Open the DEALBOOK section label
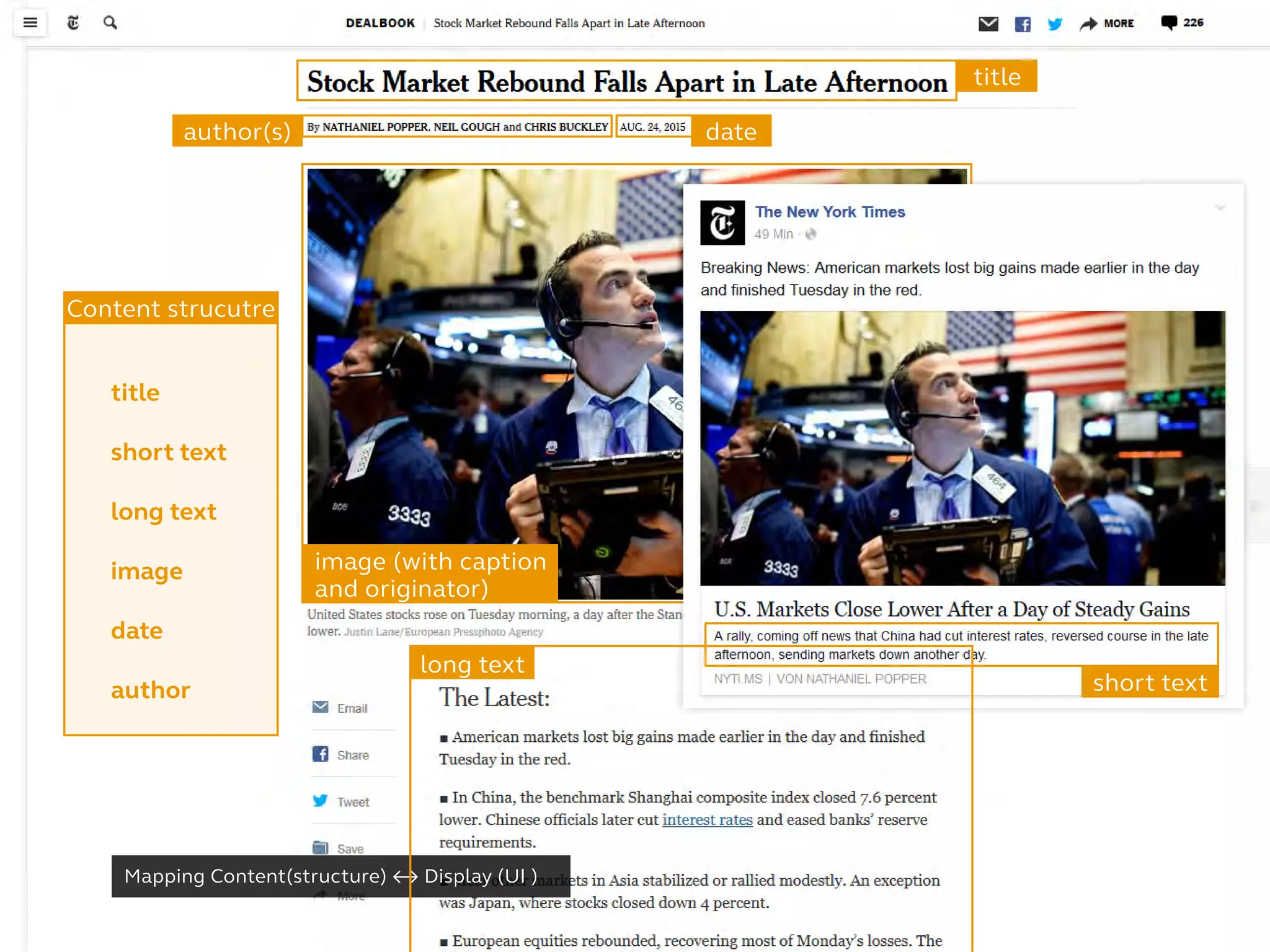This screenshot has height=952, width=1270. pyautogui.click(x=380, y=24)
